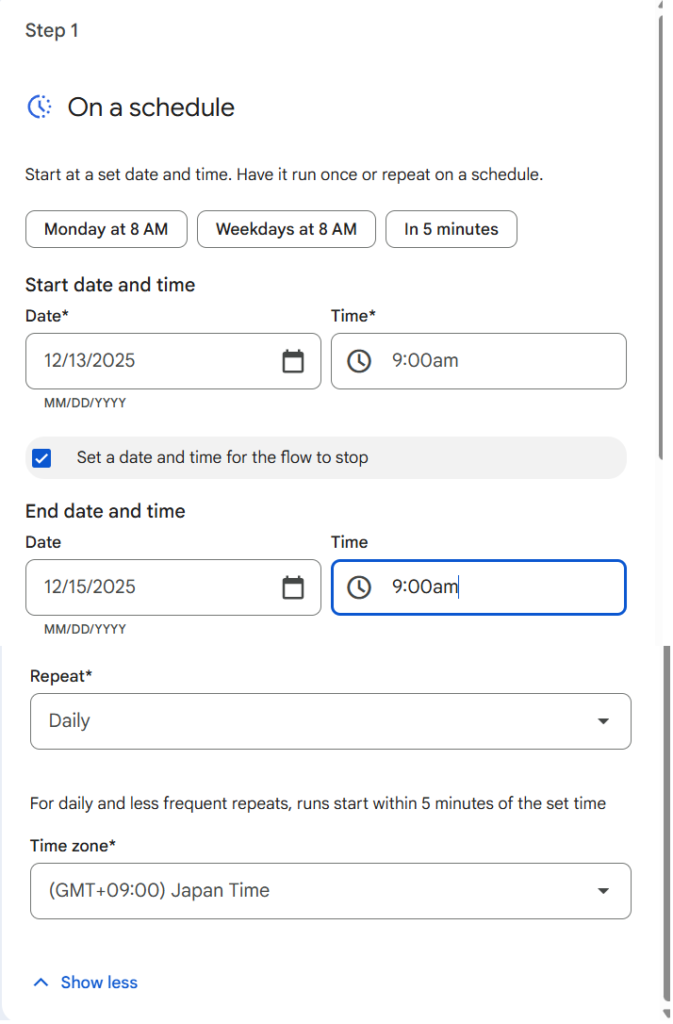Click the start date field showing 12/13/2025
Screen dimensions: 673x1024
tap(150, 361)
